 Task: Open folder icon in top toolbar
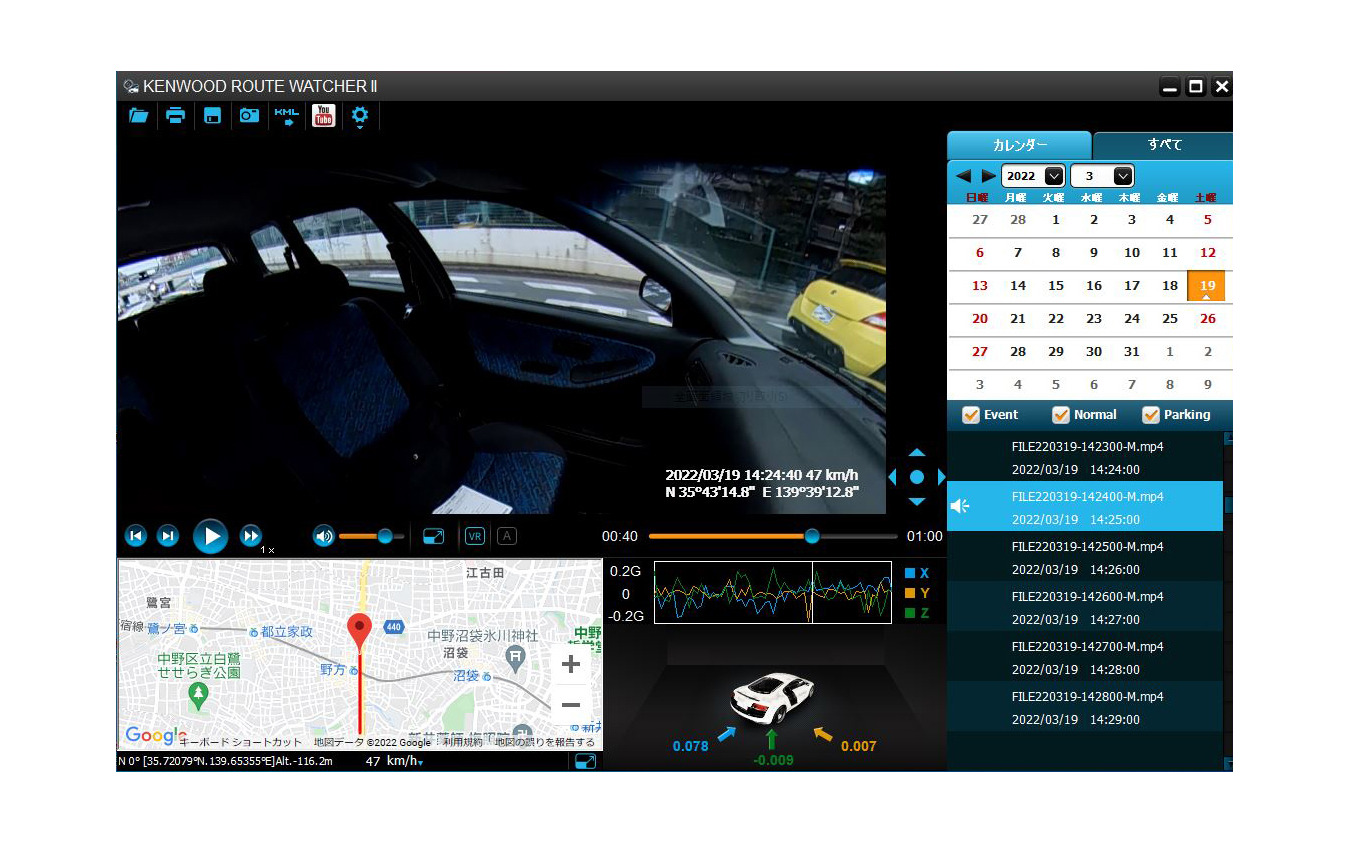(138, 116)
